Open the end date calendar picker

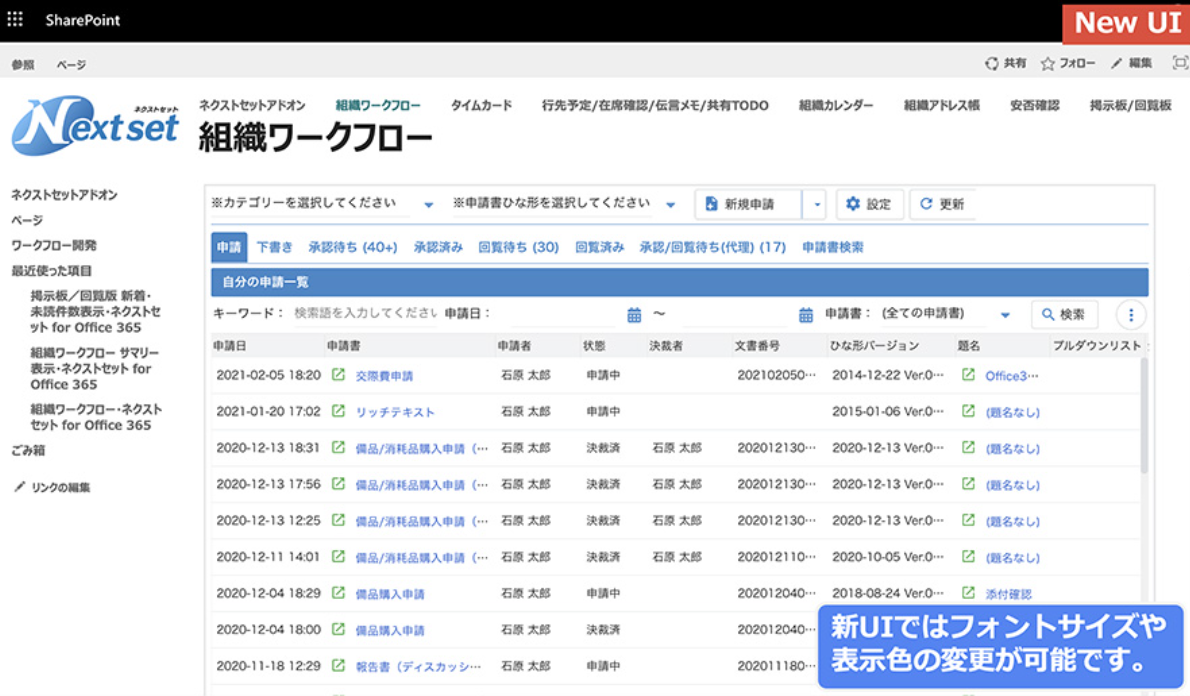806,315
